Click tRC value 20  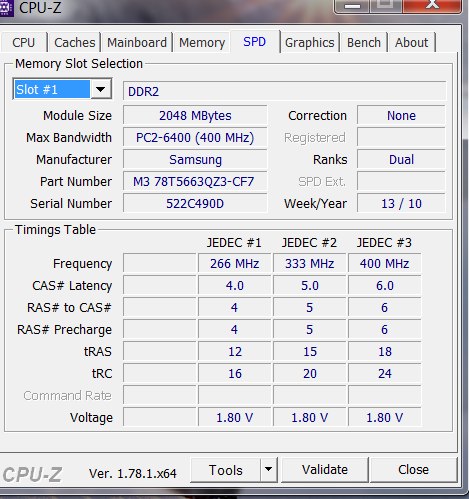tap(310, 374)
